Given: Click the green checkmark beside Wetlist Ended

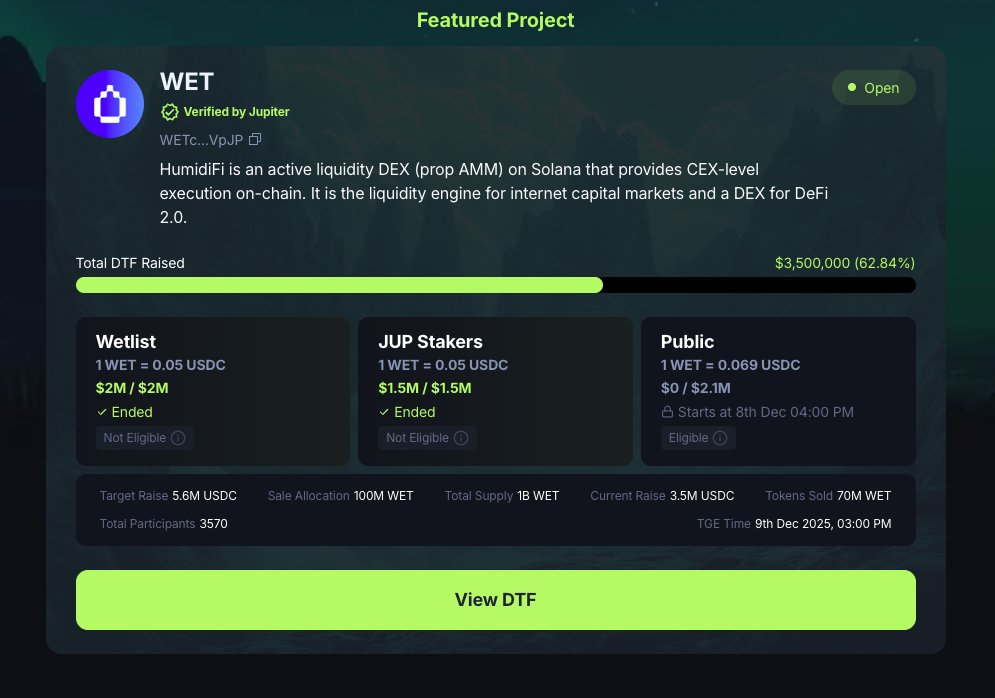Looking at the screenshot, I should [102, 412].
